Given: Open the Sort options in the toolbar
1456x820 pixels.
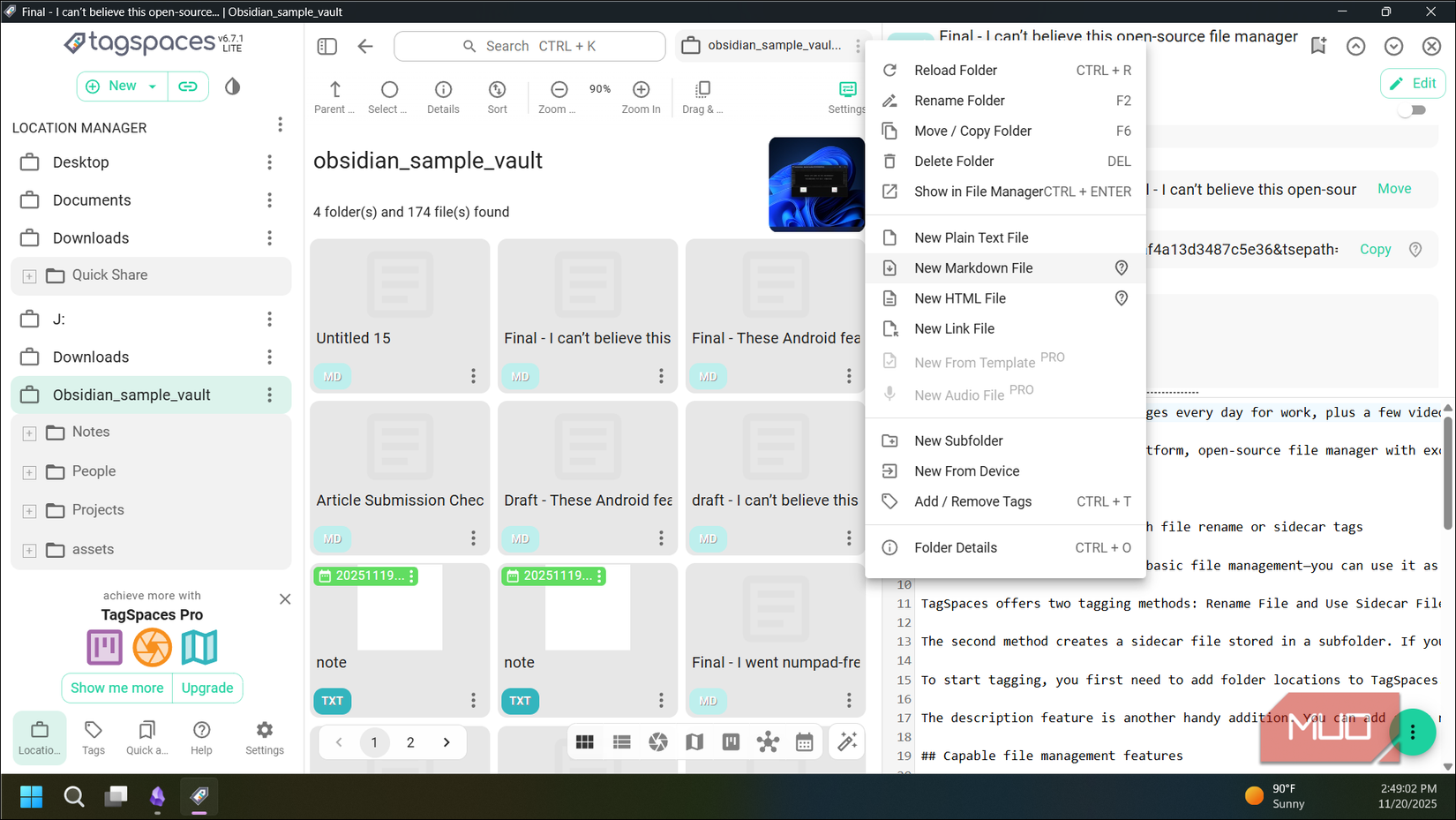Looking at the screenshot, I should point(497,95).
